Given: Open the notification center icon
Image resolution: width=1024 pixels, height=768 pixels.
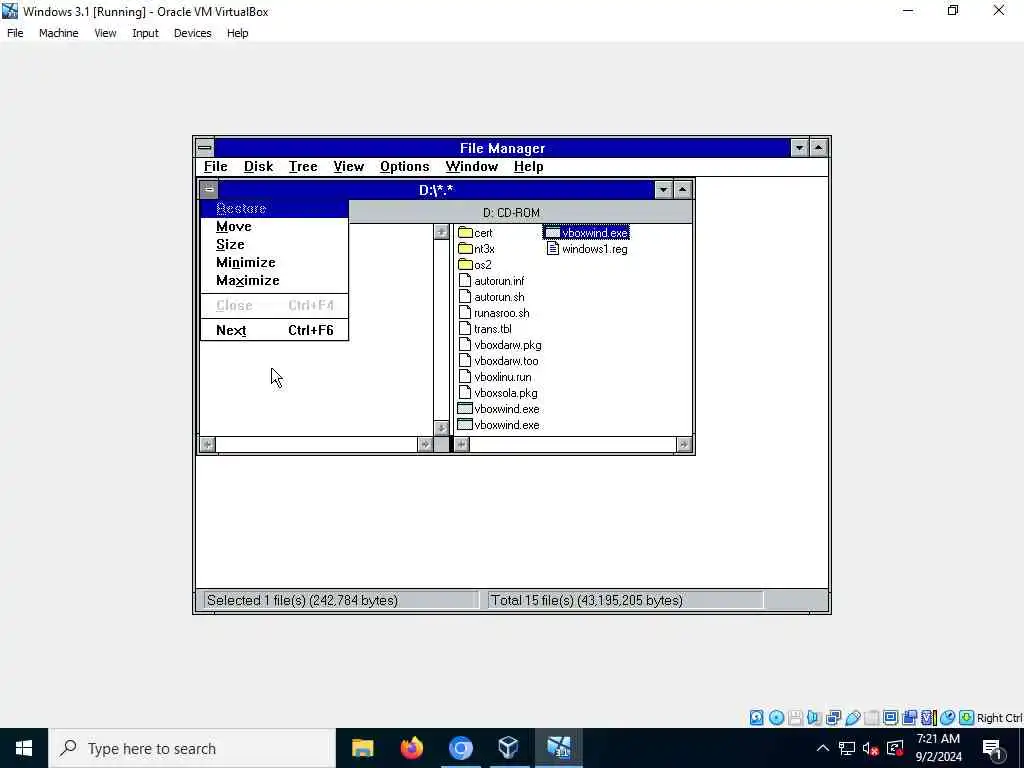Looking at the screenshot, I should click(x=992, y=749).
